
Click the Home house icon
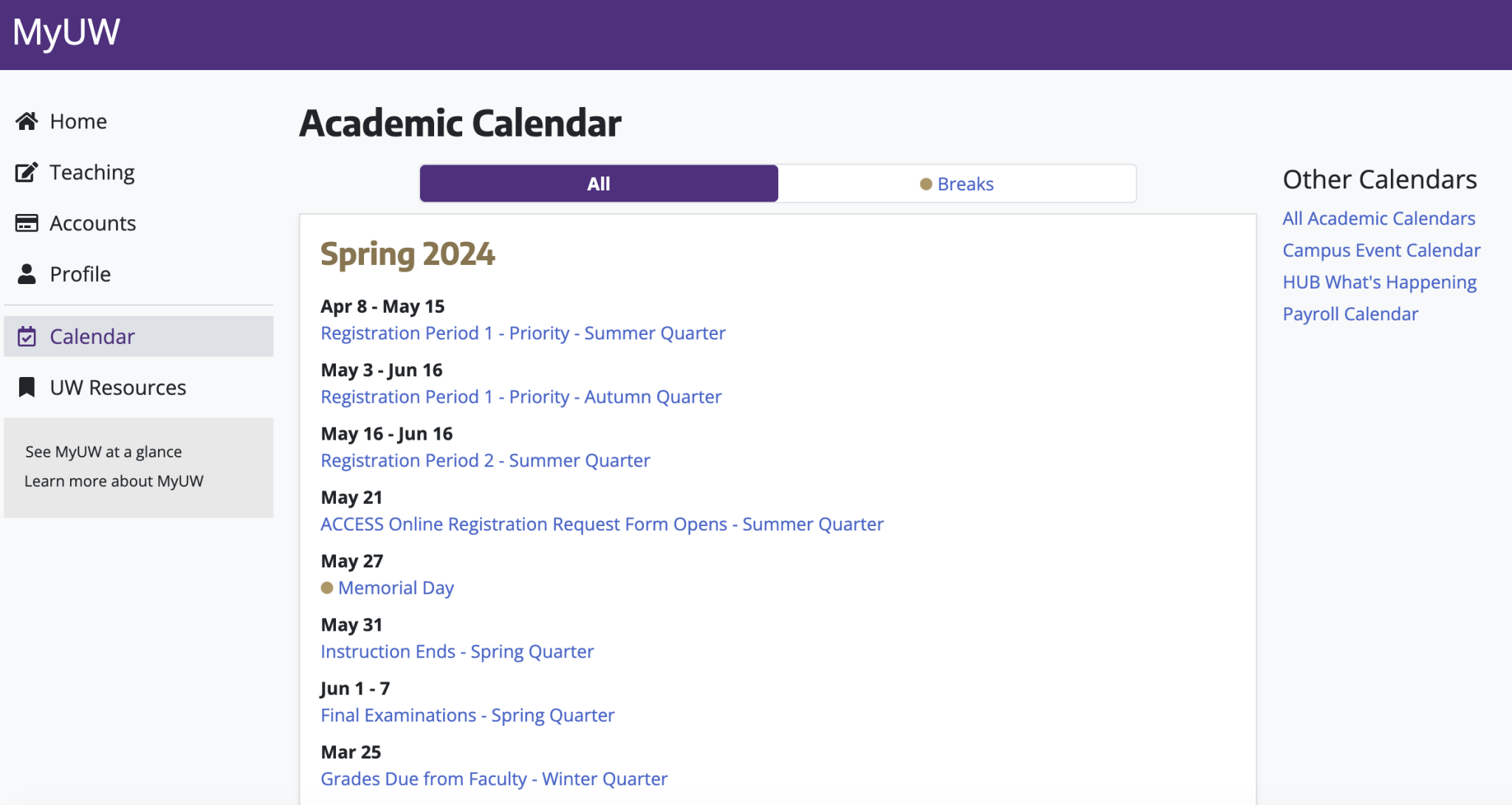pyautogui.click(x=27, y=121)
